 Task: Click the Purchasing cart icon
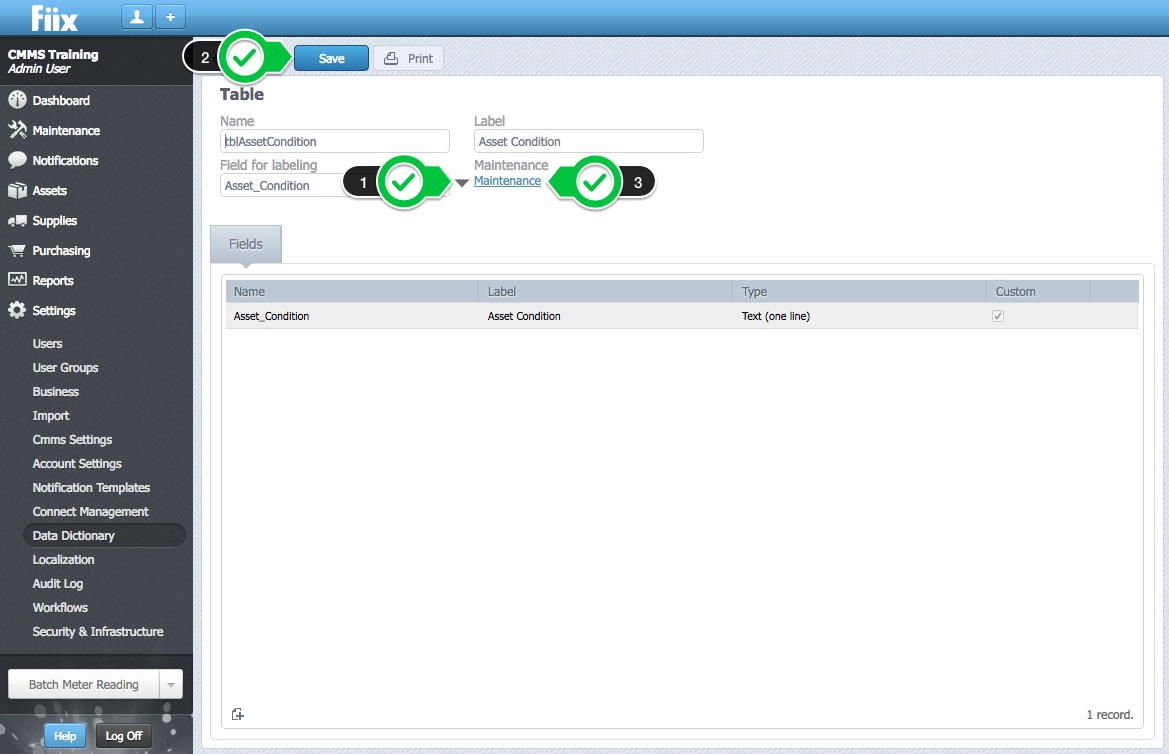point(17,251)
